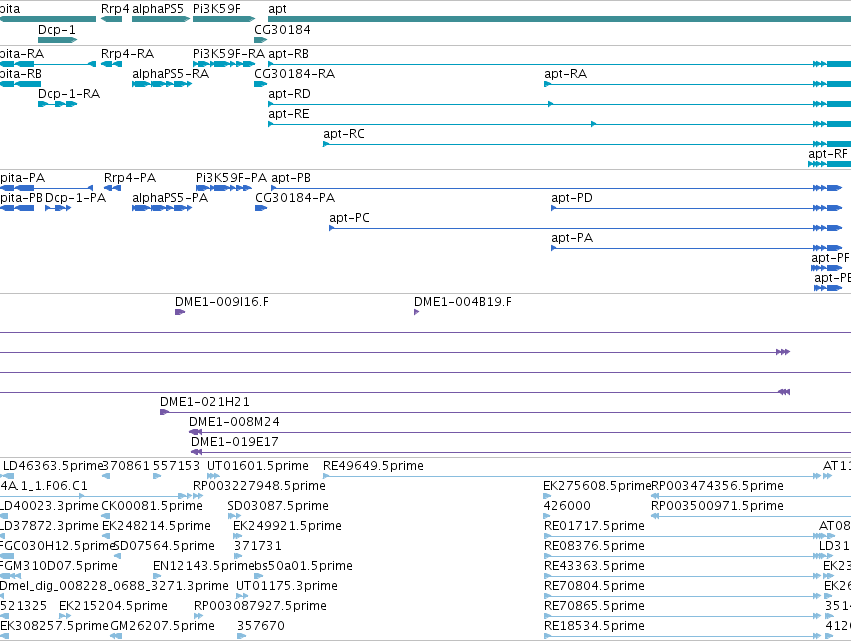Image resolution: width=851 pixels, height=641 pixels.
Task: Select the pita-PA protein label
Action: [22, 178]
